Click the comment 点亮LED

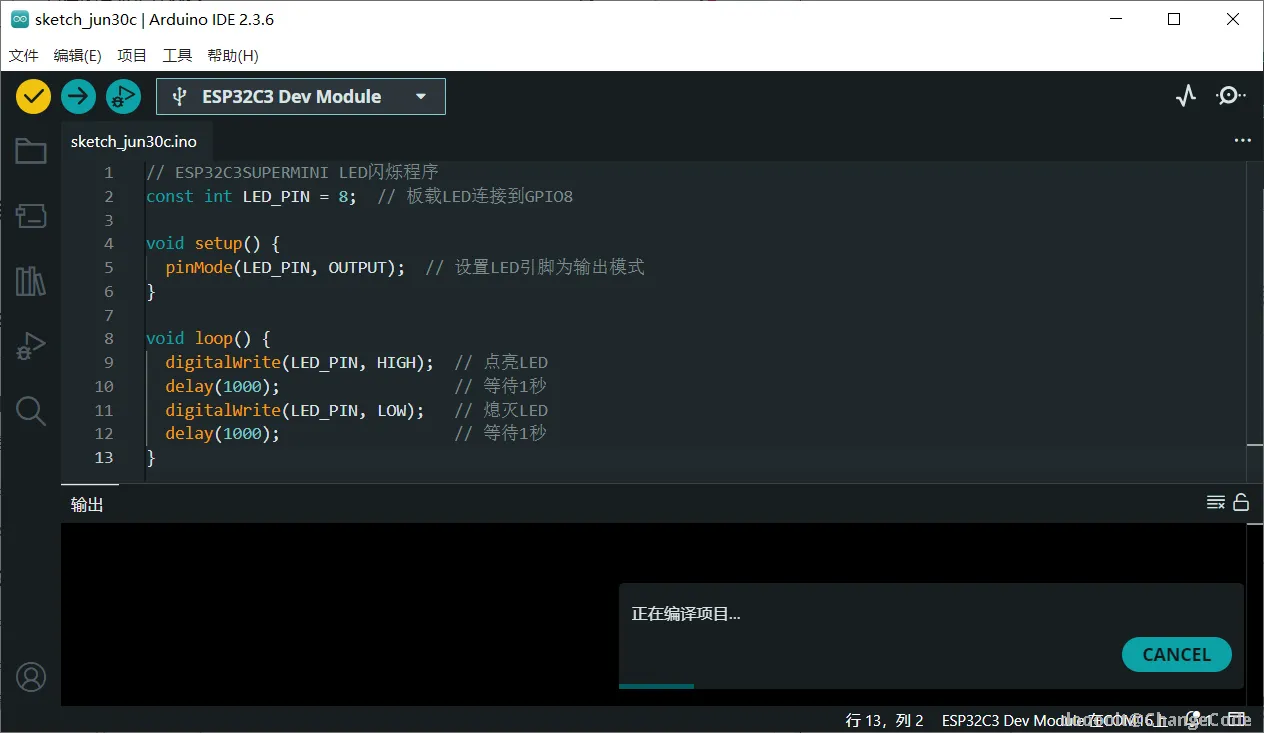pyautogui.click(x=501, y=362)
